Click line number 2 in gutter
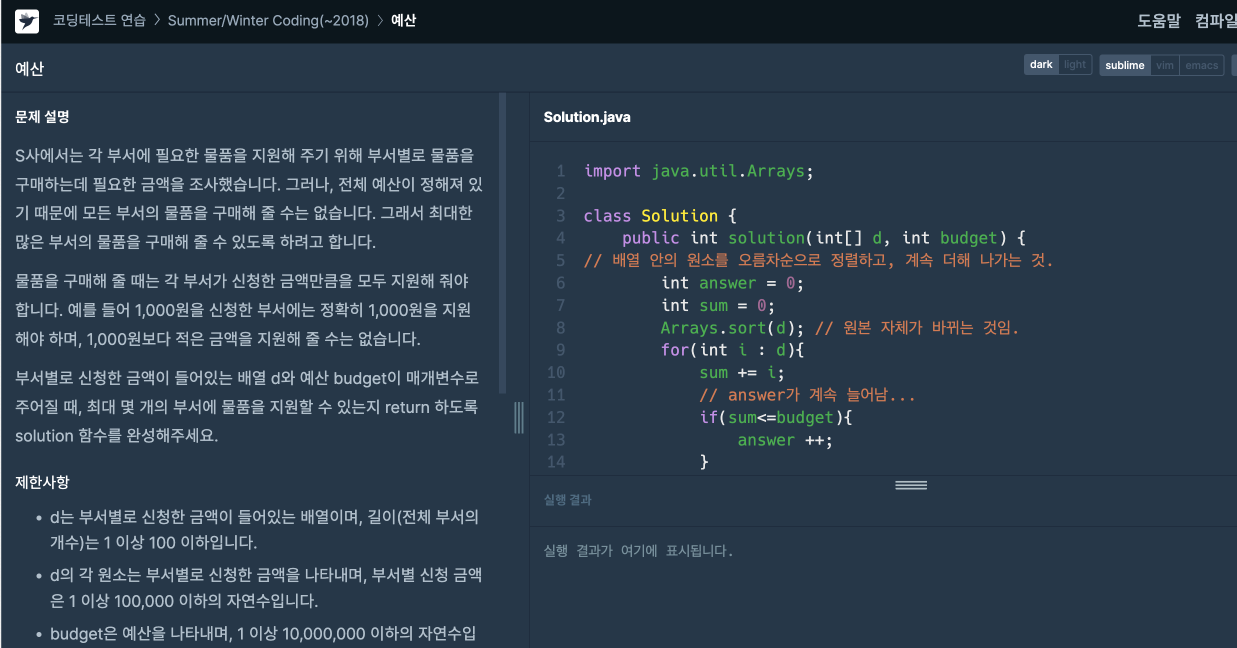The height and width of the screenshot is (648, 1237). [560, 193]
